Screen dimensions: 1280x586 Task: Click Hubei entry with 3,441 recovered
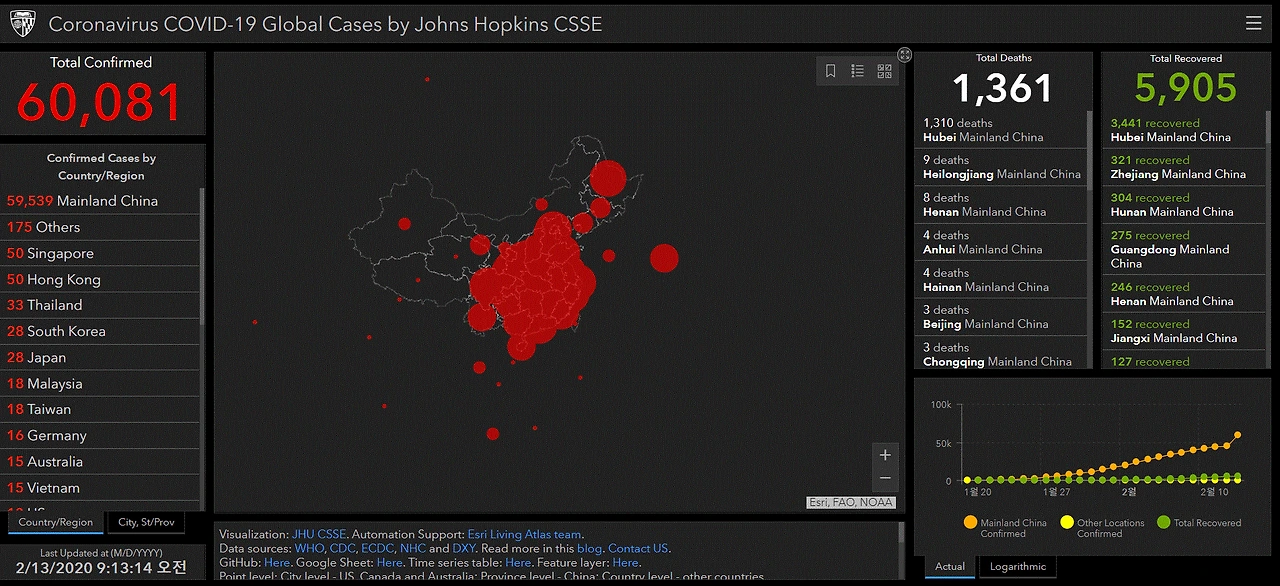(1186, 130)
